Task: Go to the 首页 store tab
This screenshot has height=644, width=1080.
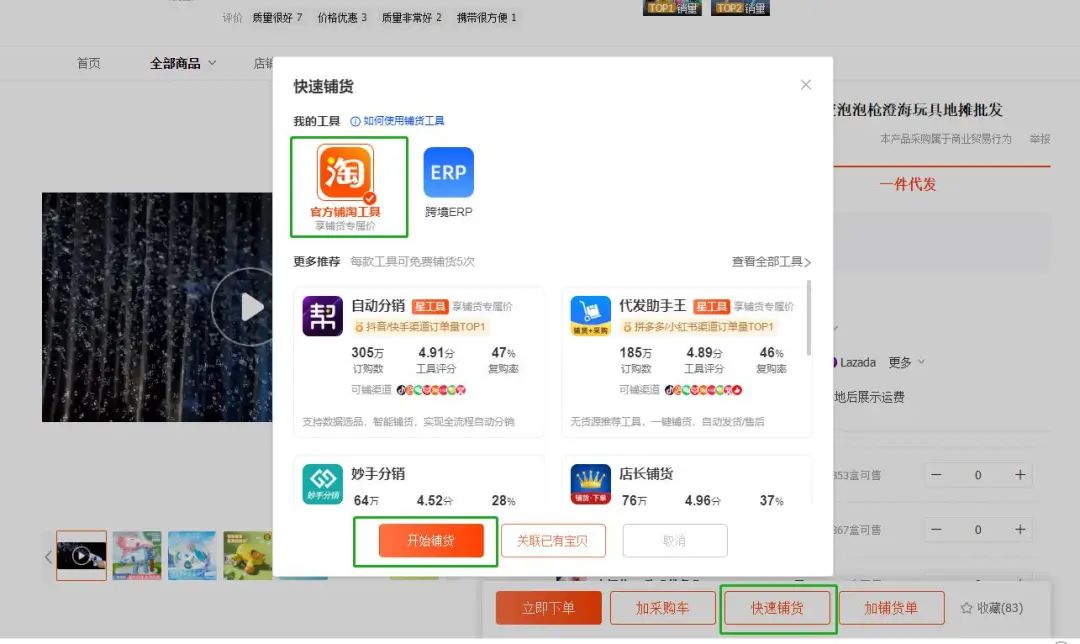Action: click(x=89, y=63)
